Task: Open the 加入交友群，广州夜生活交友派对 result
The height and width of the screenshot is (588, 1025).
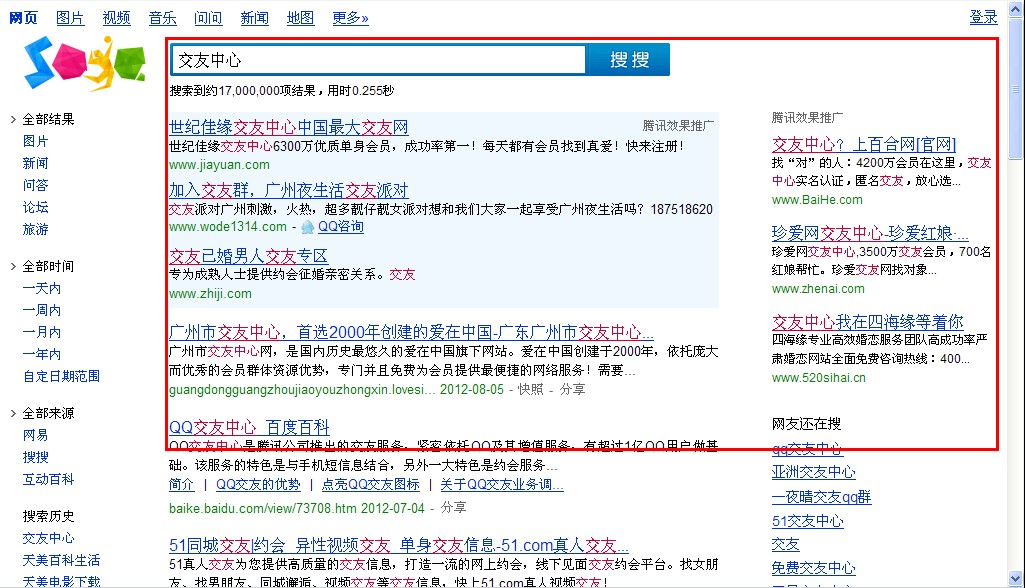Action: tap(288, 190)
